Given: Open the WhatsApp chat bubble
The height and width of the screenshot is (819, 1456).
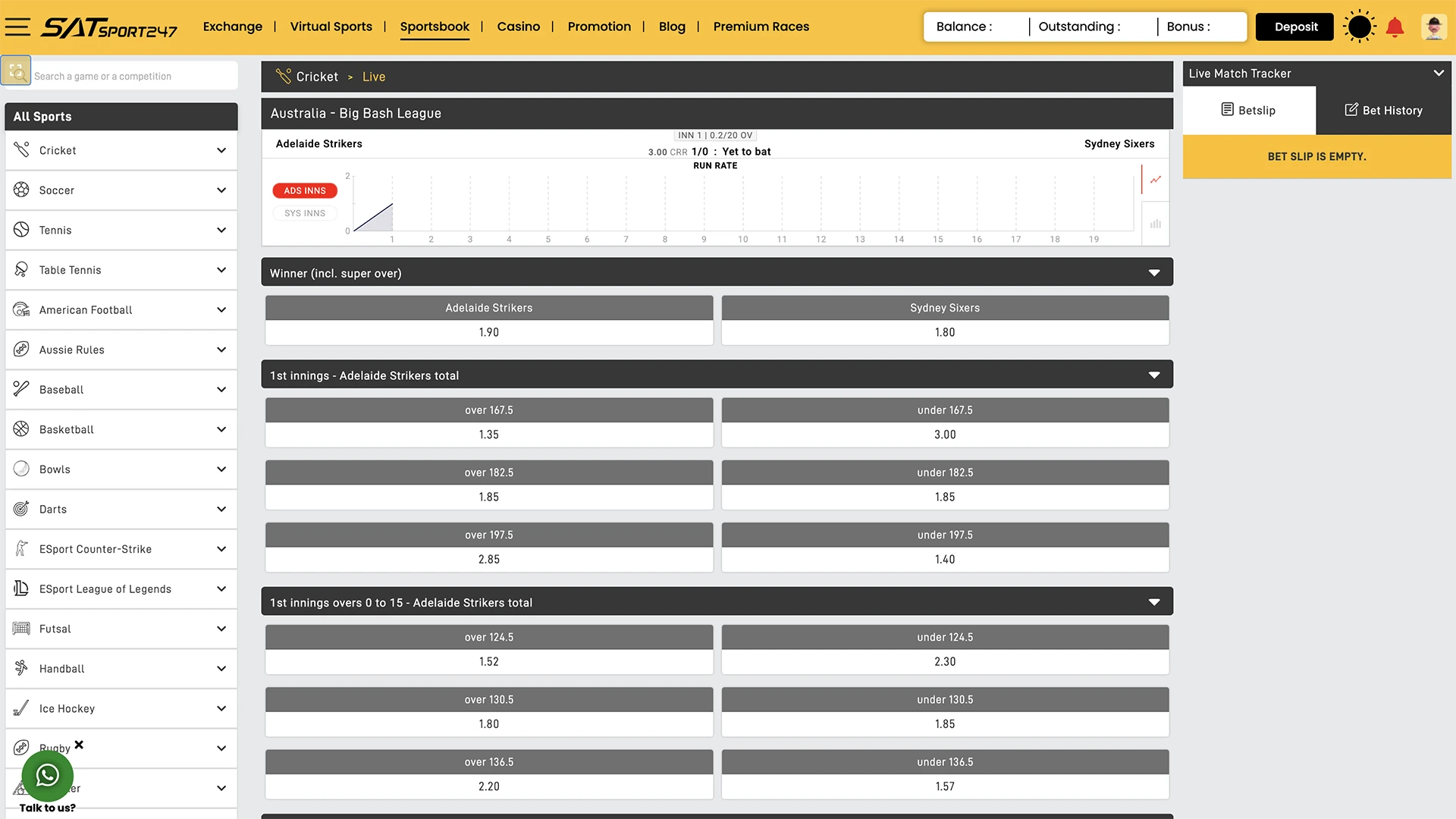Looking at the screenshot, I should point(47,775).
